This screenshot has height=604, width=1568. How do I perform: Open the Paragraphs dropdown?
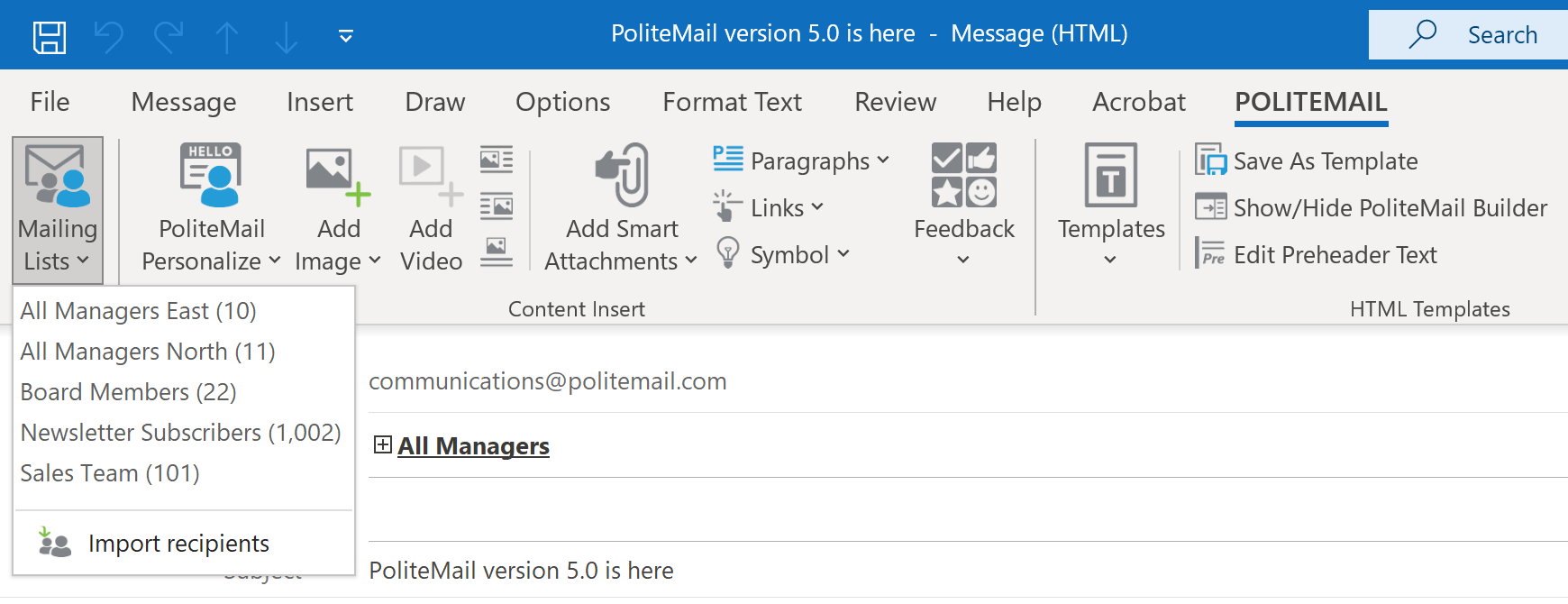click(x=801, y=161)
